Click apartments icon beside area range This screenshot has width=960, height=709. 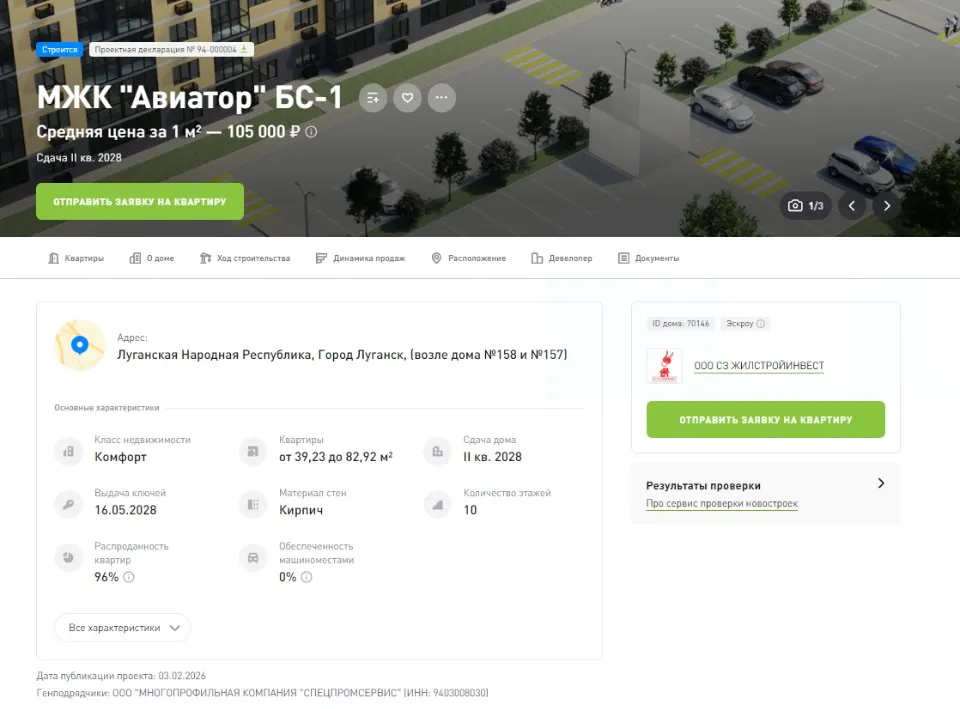point(253,451)
